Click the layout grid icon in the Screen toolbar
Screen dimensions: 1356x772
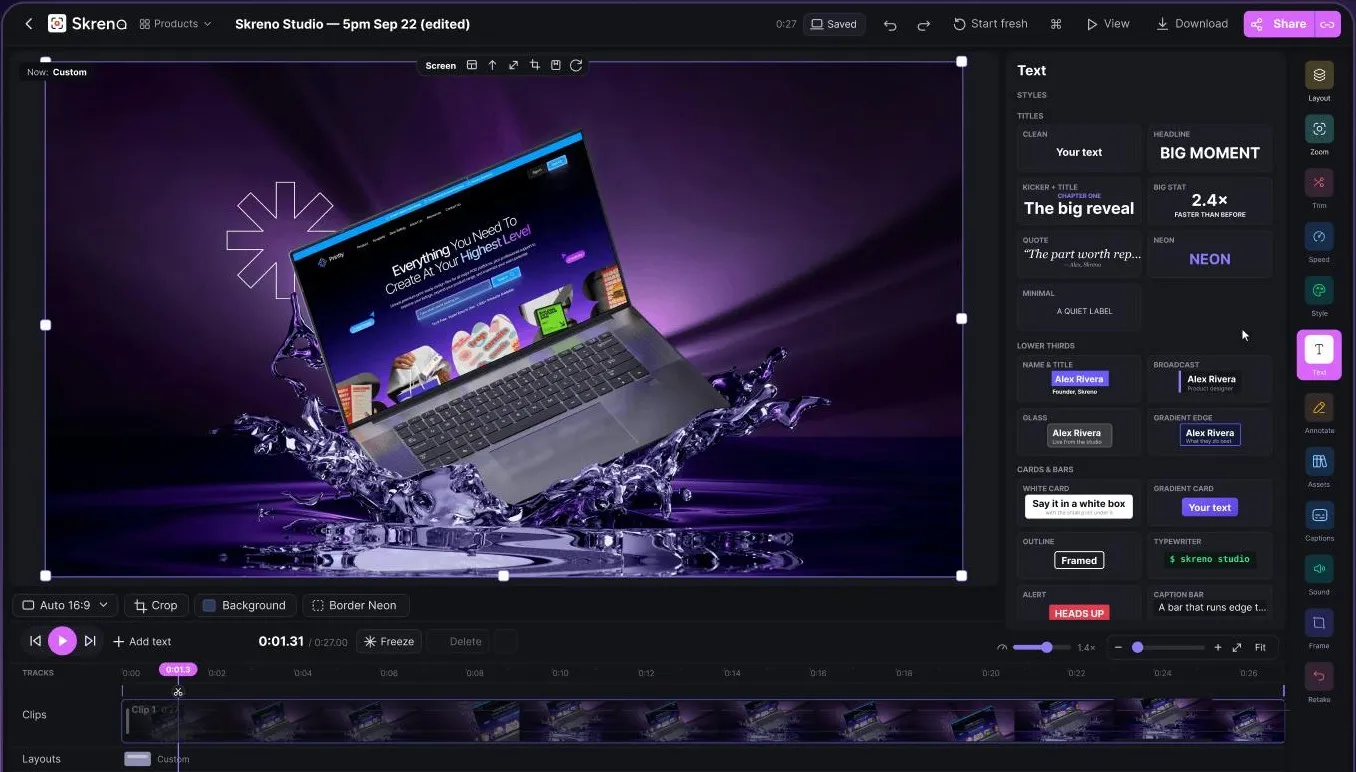click(472, 65)
